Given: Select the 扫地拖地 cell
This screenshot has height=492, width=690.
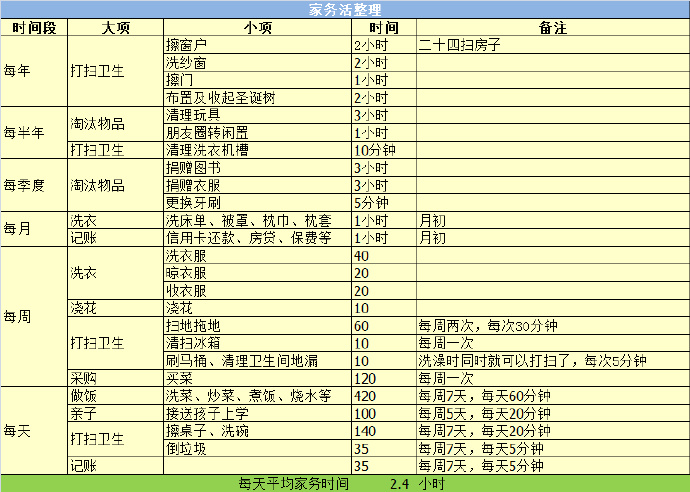Looking at the screenshot, I should (257, 326).
